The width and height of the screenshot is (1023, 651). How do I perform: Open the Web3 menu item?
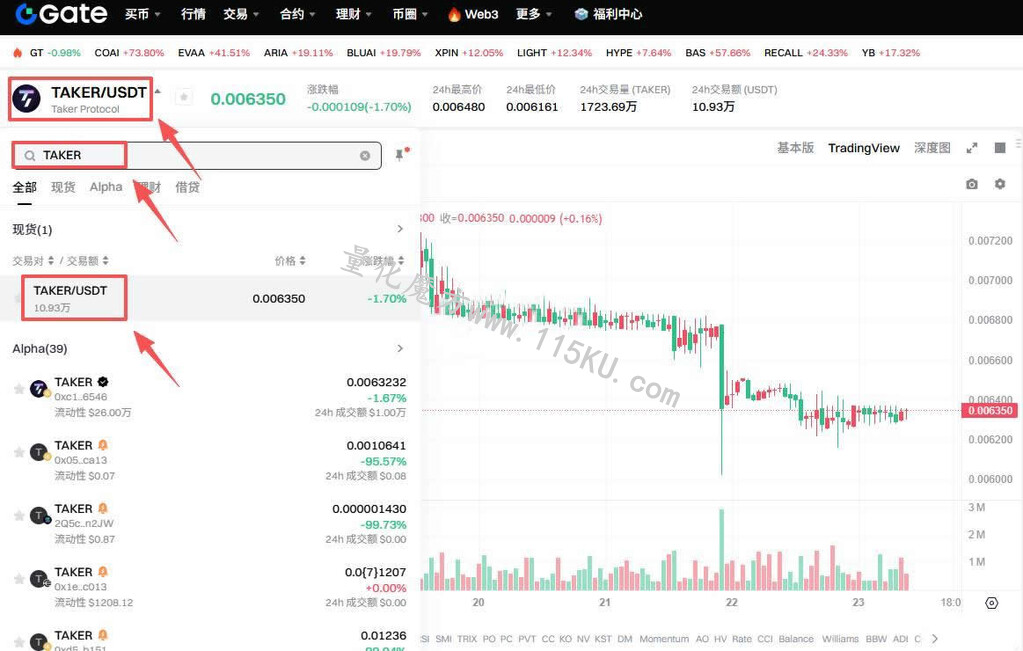[x=473, y=14]
